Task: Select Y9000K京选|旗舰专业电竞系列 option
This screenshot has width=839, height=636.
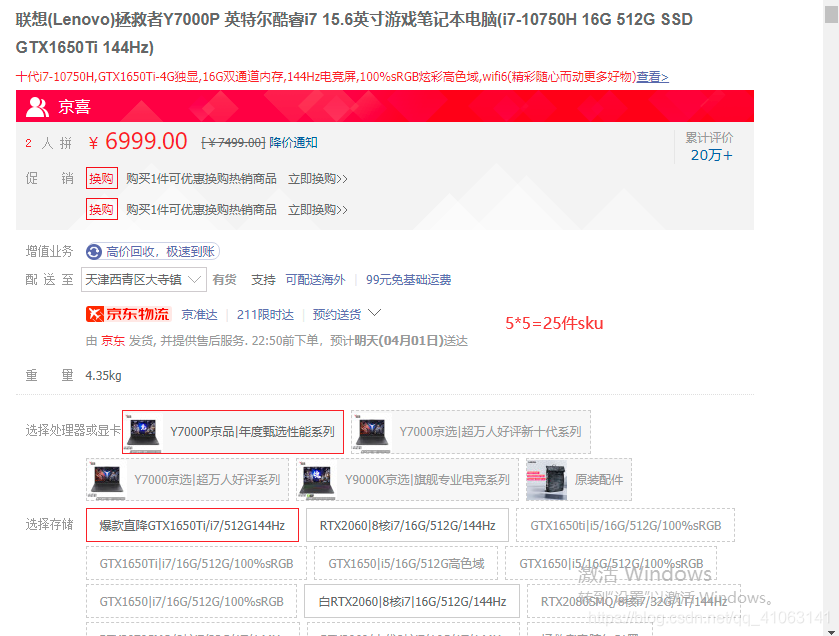Action: tap(407, 479)
